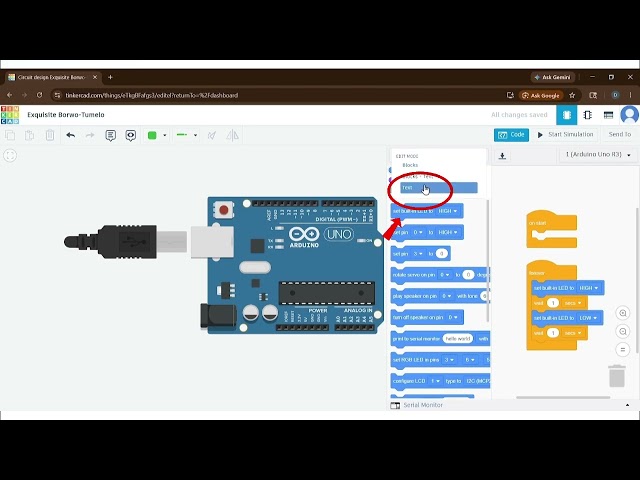The image size is (640, 480).
Task: Open pin dropdown in rotate servo block
Action: click(x=444, y=275)
